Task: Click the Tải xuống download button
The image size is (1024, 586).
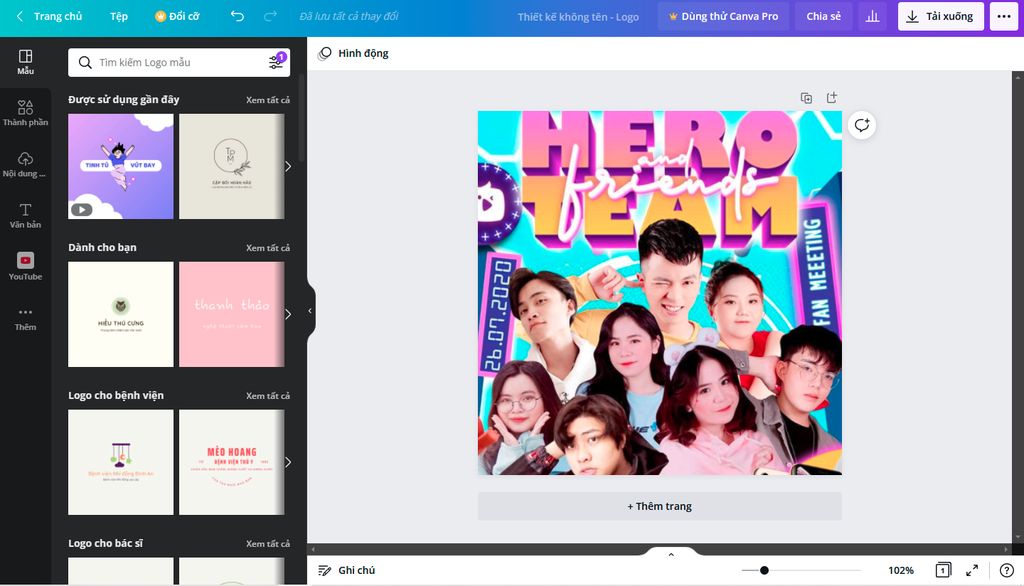Action: (x=941, y=16)
